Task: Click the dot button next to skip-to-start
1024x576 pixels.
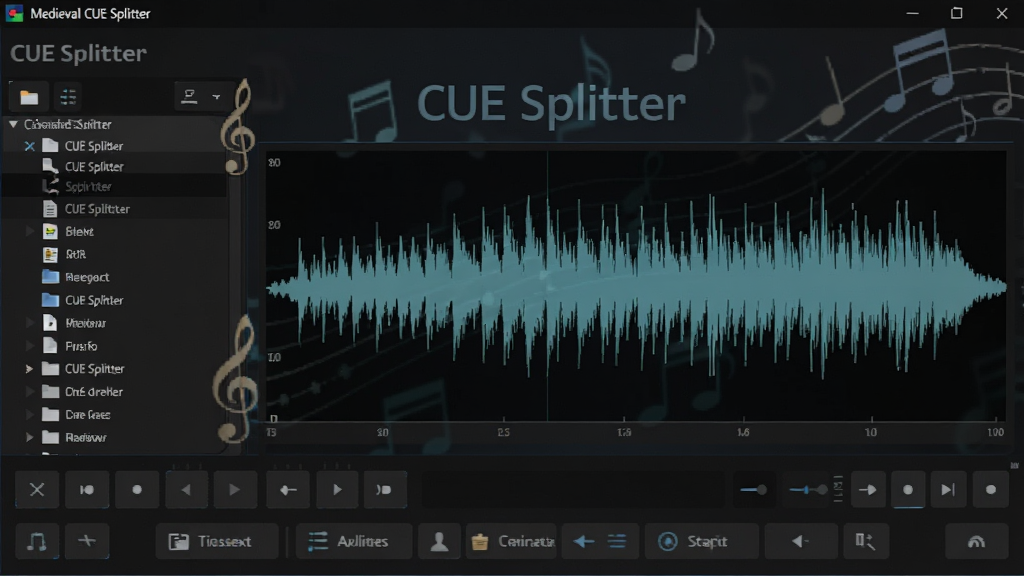Action: pos(137,490)
